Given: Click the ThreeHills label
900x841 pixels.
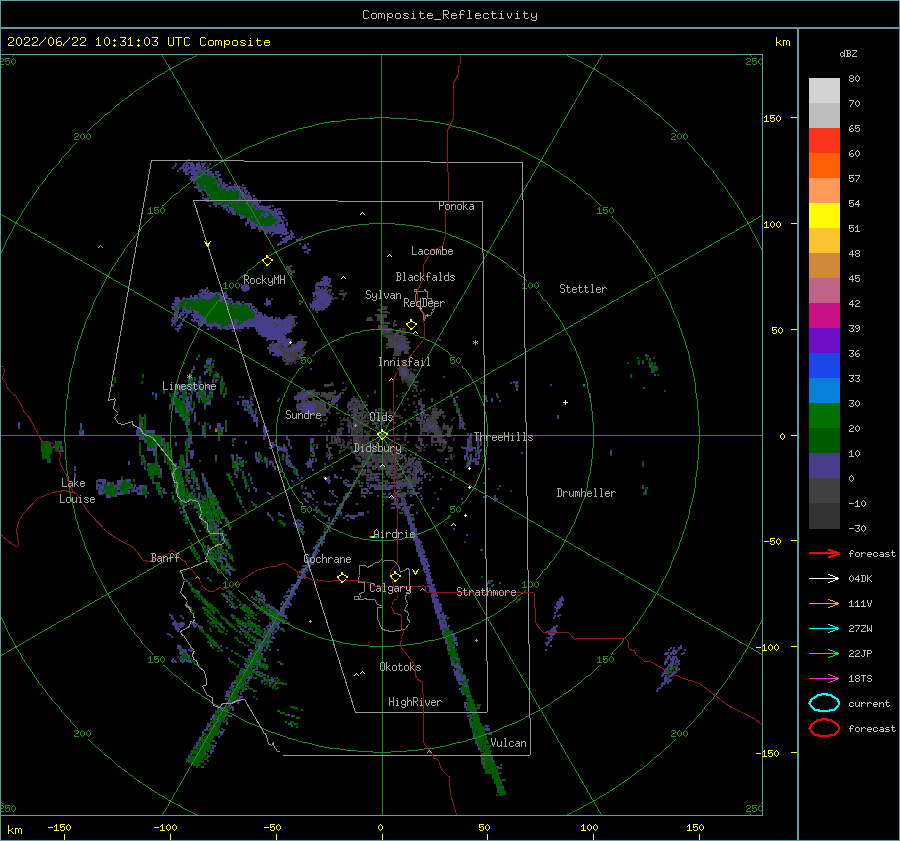Looking at the screenshot, I should click(x=503, y=437).
